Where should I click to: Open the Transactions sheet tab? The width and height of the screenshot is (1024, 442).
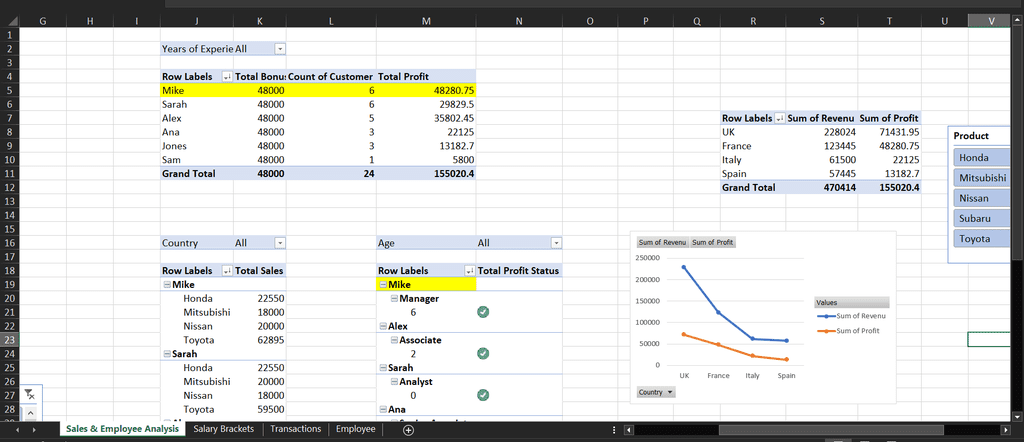tap(296, 429)
